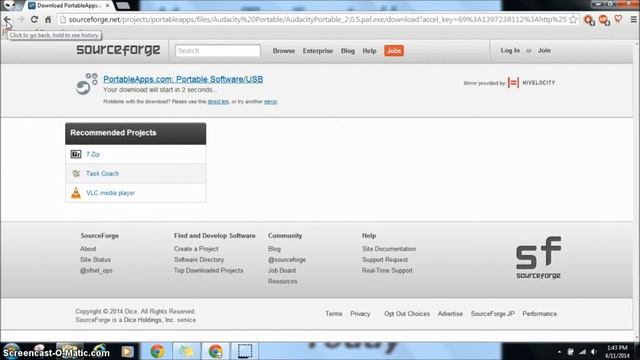
Task: Try another mirror link
Action: tap(270, 102)
